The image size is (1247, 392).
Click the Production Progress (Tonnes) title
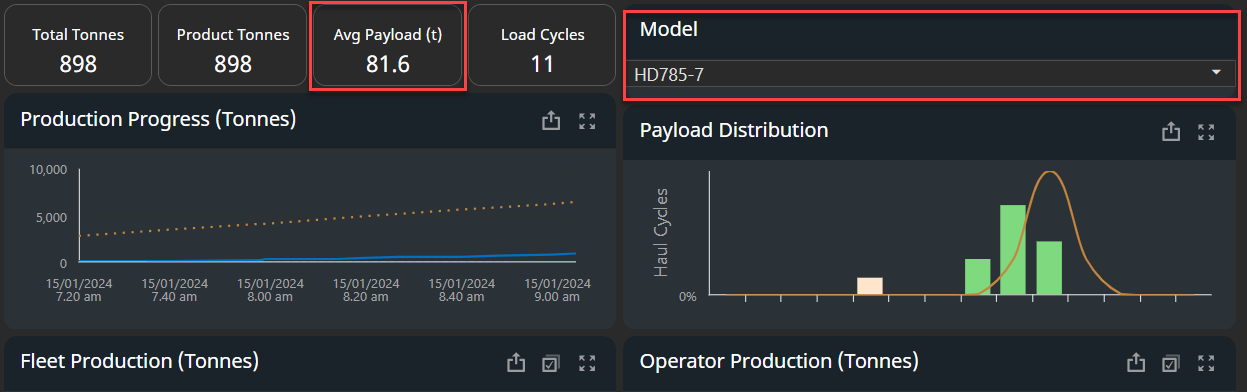pos(158,120)
